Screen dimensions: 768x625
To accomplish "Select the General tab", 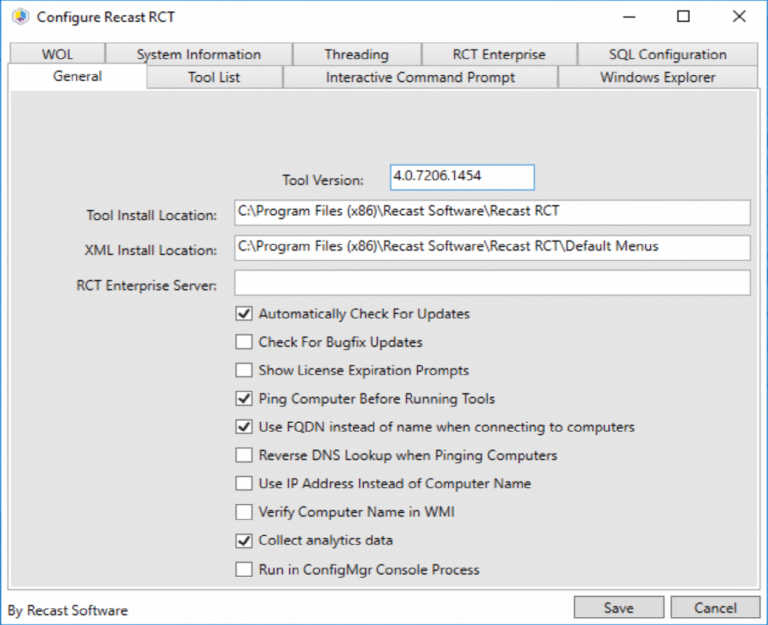I will tap(77, 76).
